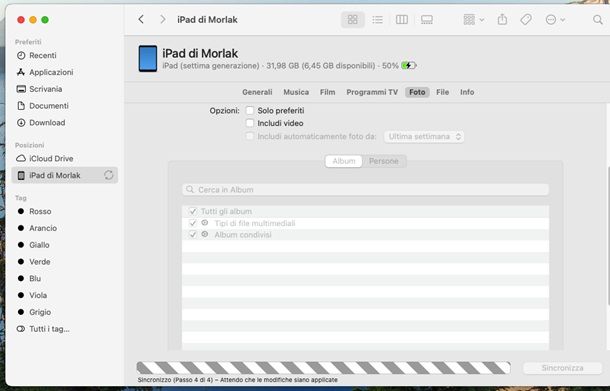Click the icon beside Album condivisi
This screenshot has width=610, height=391.
coord(205,234)
